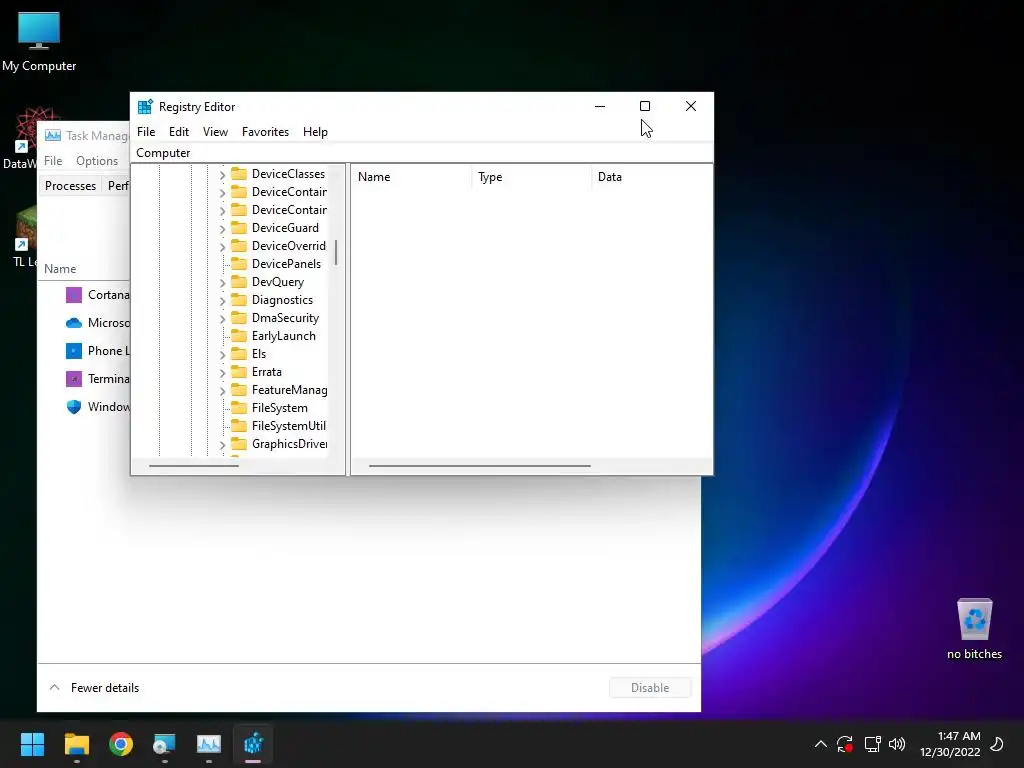Open the taskbar clock showing 1:47 AM
The height and width of the screenshot is (768, 1024).
[x=950, y=744]
